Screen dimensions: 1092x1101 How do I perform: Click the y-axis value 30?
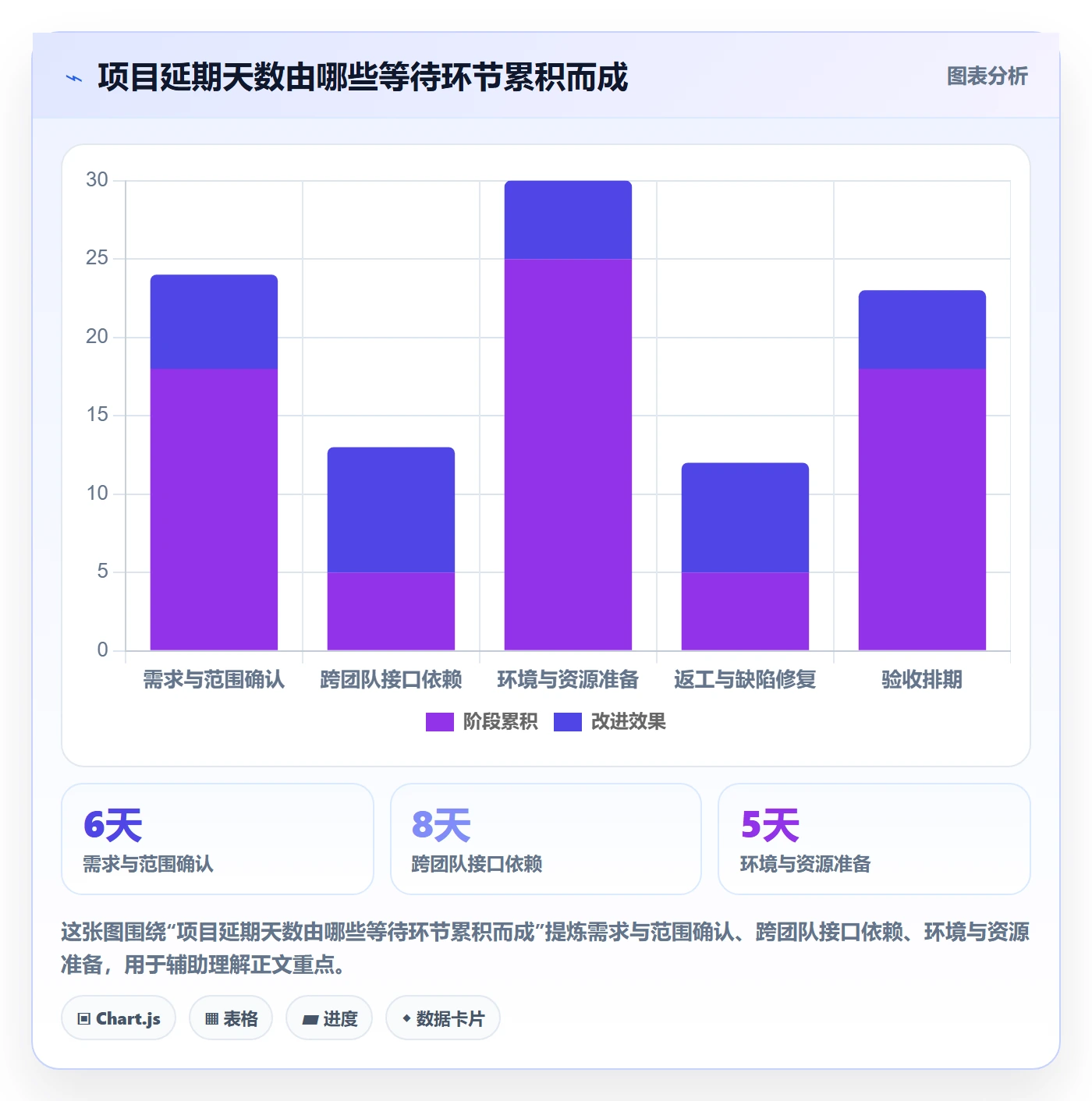click(x=97, y=180)
